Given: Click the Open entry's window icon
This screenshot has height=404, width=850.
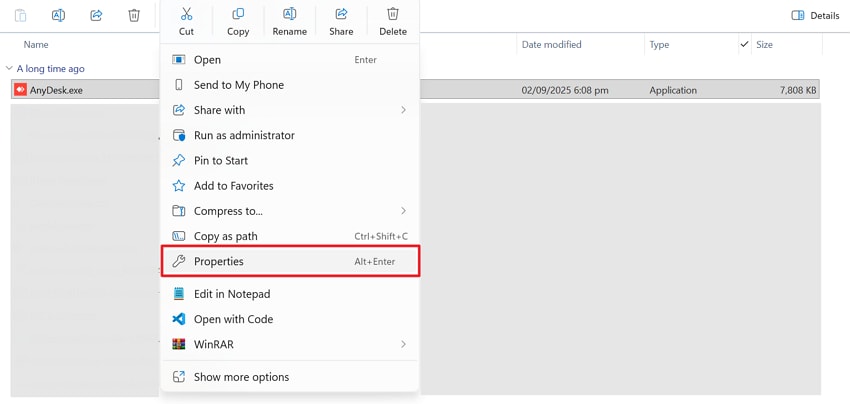Looking at the screenshot, I should 178,60.
